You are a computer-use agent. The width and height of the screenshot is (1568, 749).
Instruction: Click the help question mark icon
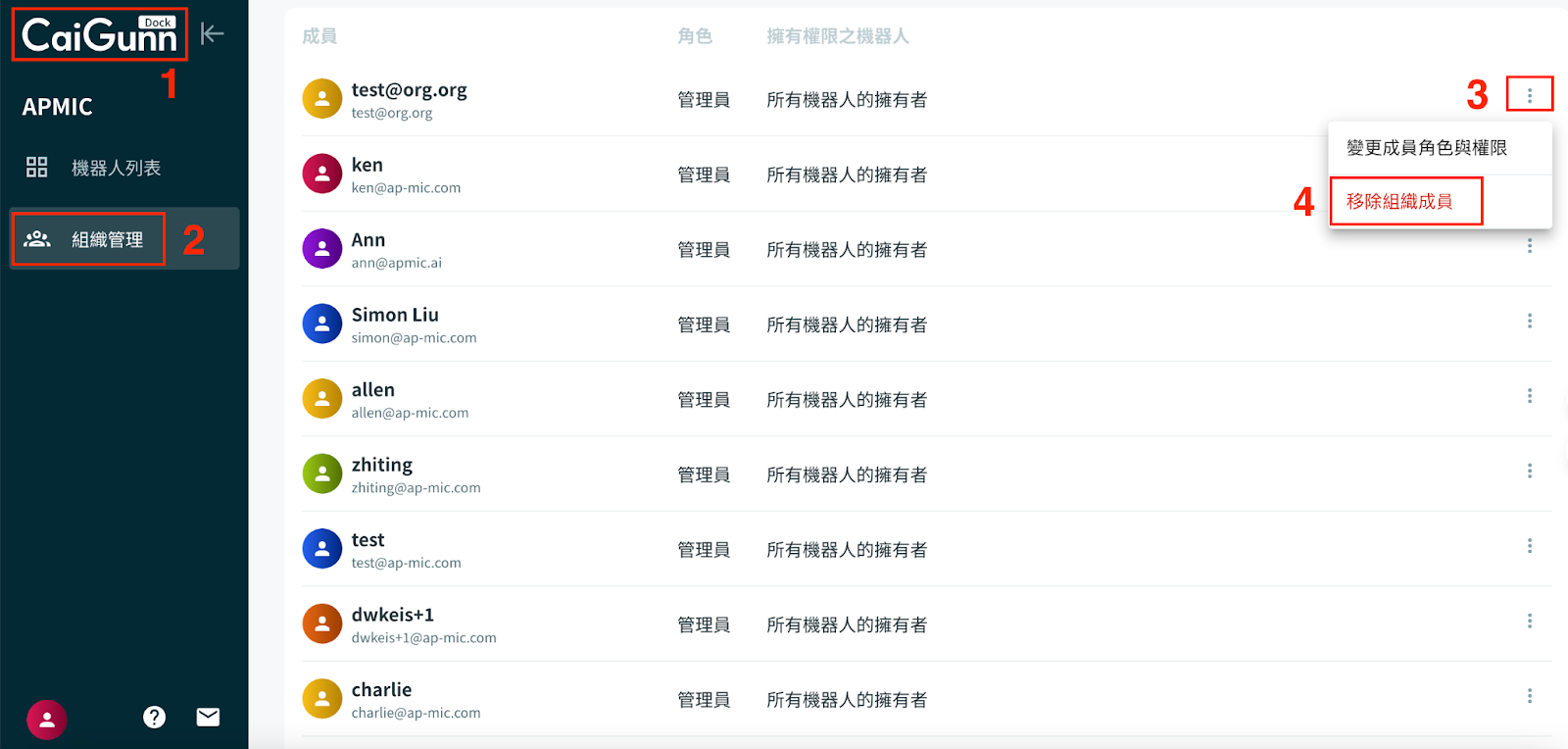click(154, 718)
